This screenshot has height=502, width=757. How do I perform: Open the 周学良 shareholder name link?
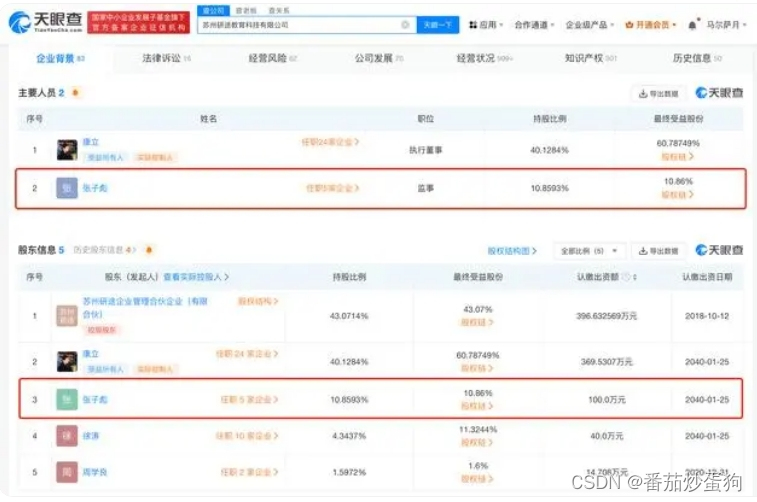(x=95, y=472)
